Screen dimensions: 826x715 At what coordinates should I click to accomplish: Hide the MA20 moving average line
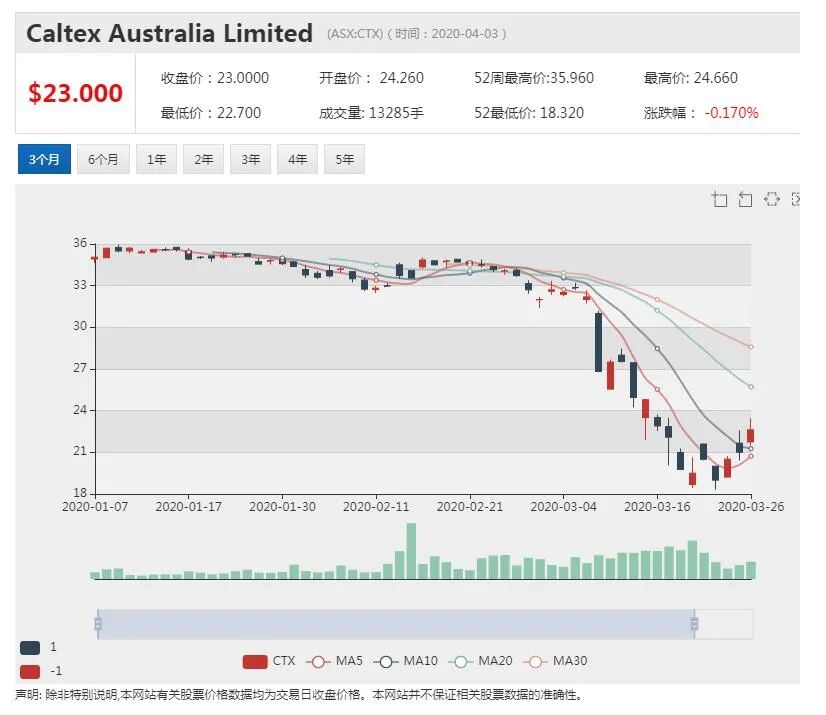coord(460,662)
